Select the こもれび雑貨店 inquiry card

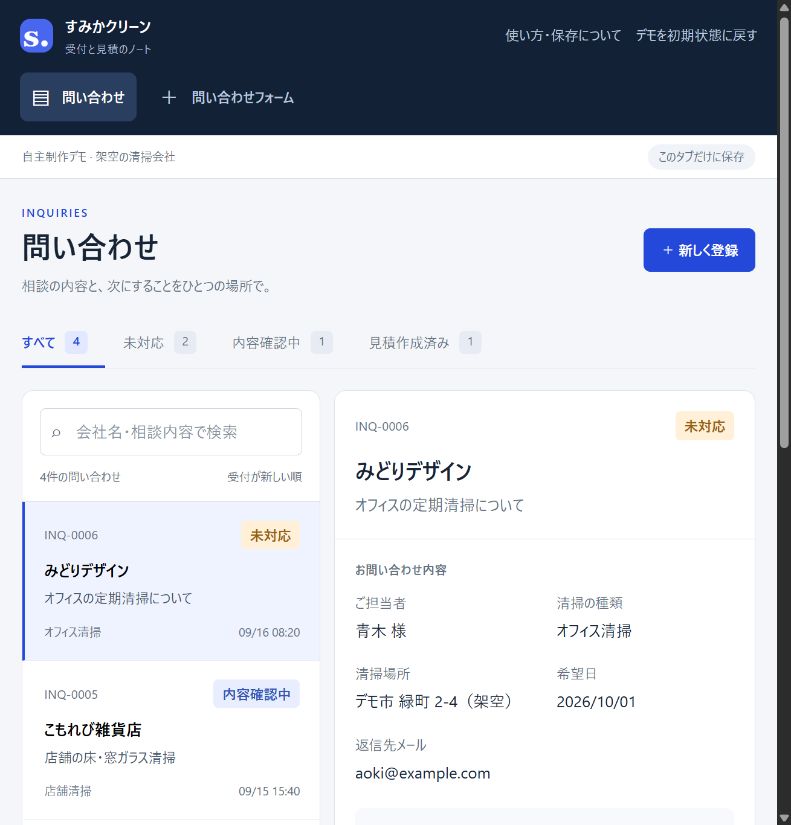tap(171, 740)
